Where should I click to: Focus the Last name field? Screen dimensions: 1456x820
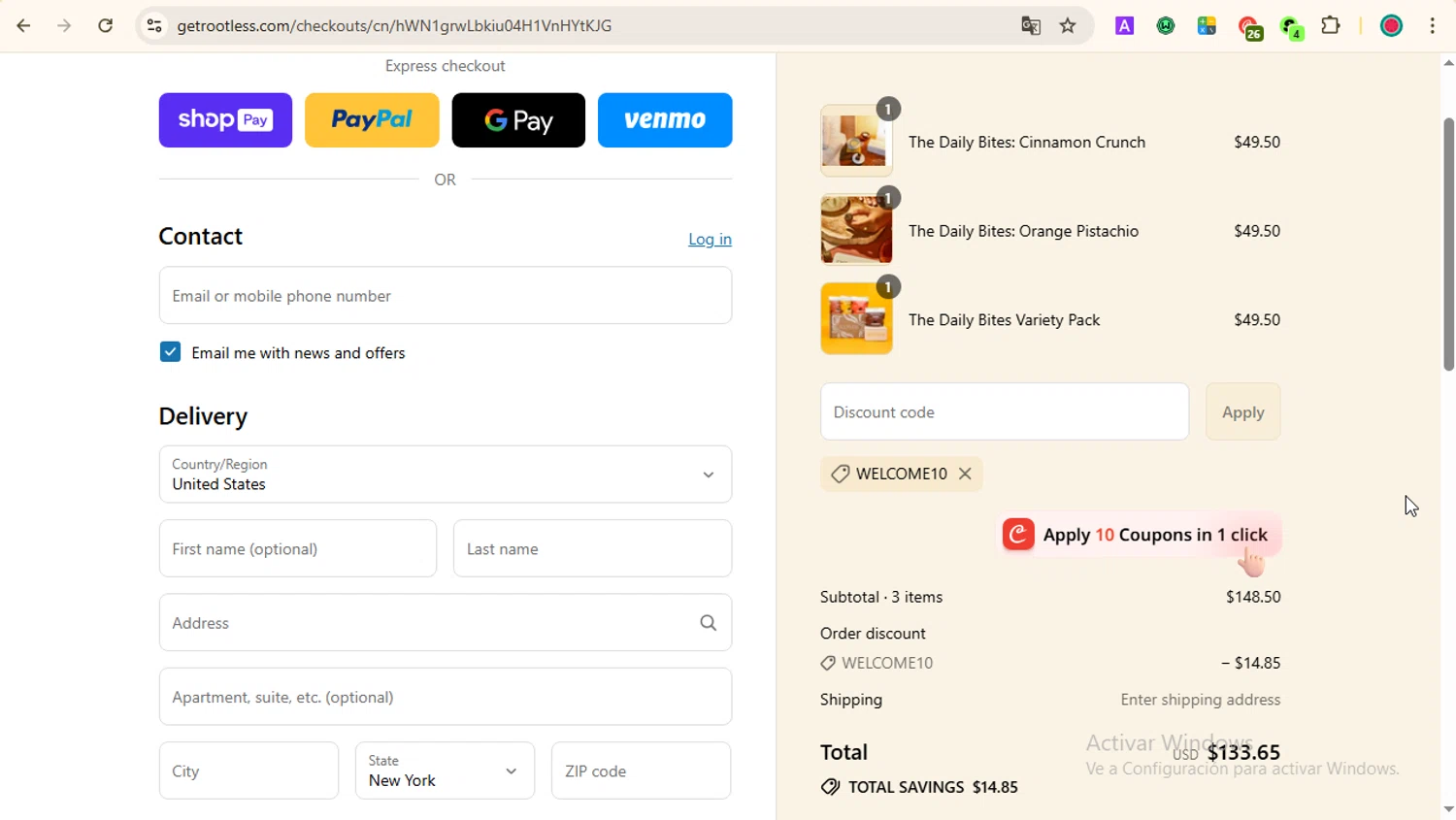(x=592, y=549)
